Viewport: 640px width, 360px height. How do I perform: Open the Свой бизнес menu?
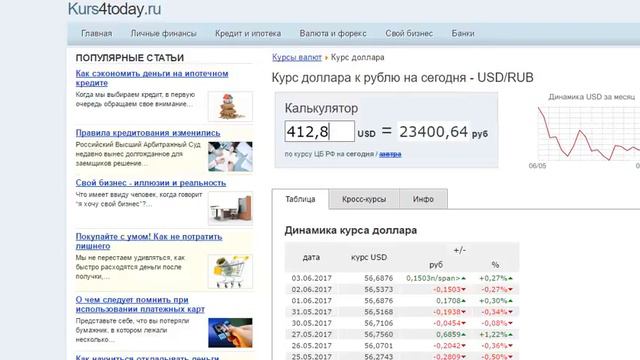[x=409, y=33]
